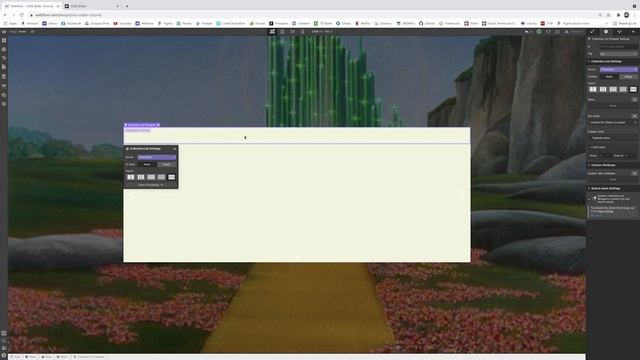Switch to mobile landscape breakpoint
The width and height of the screenshot is (640, 360).
293,31
